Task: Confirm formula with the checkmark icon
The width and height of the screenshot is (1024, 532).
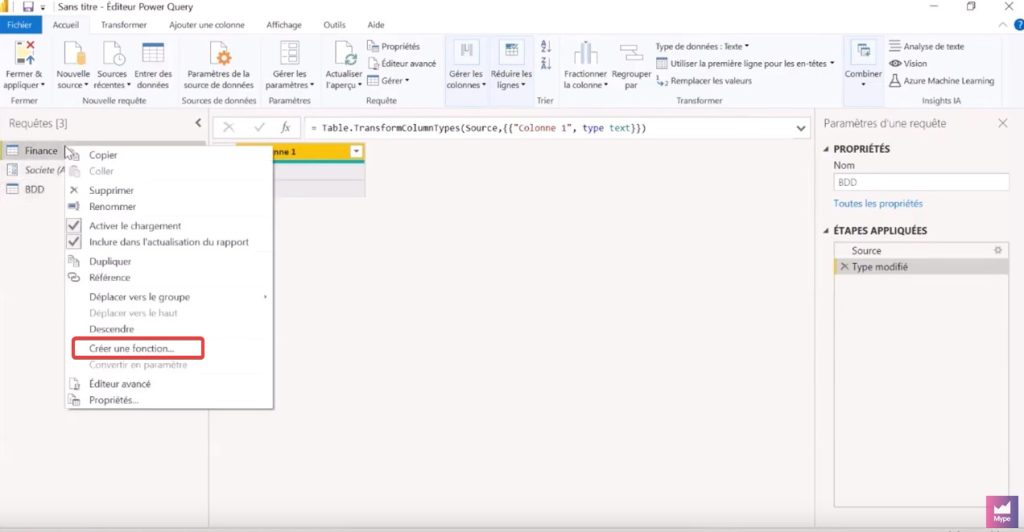Action: pos(259,127)
